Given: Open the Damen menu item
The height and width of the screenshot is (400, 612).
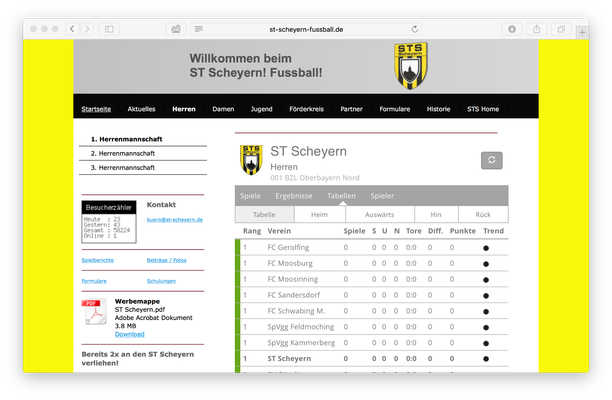Looking at the screenshot, I should coord(223,109).
